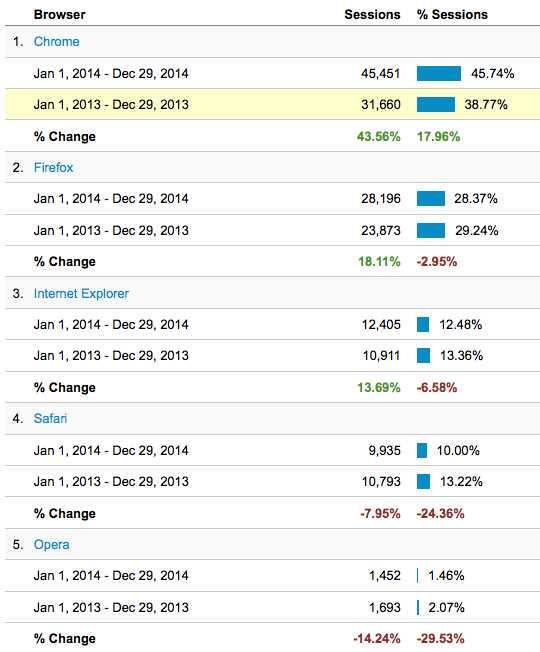This screenshot has width=540, height=652.
Task: Click the -29.53% Opera percent change
Action: tap(441, 639)
